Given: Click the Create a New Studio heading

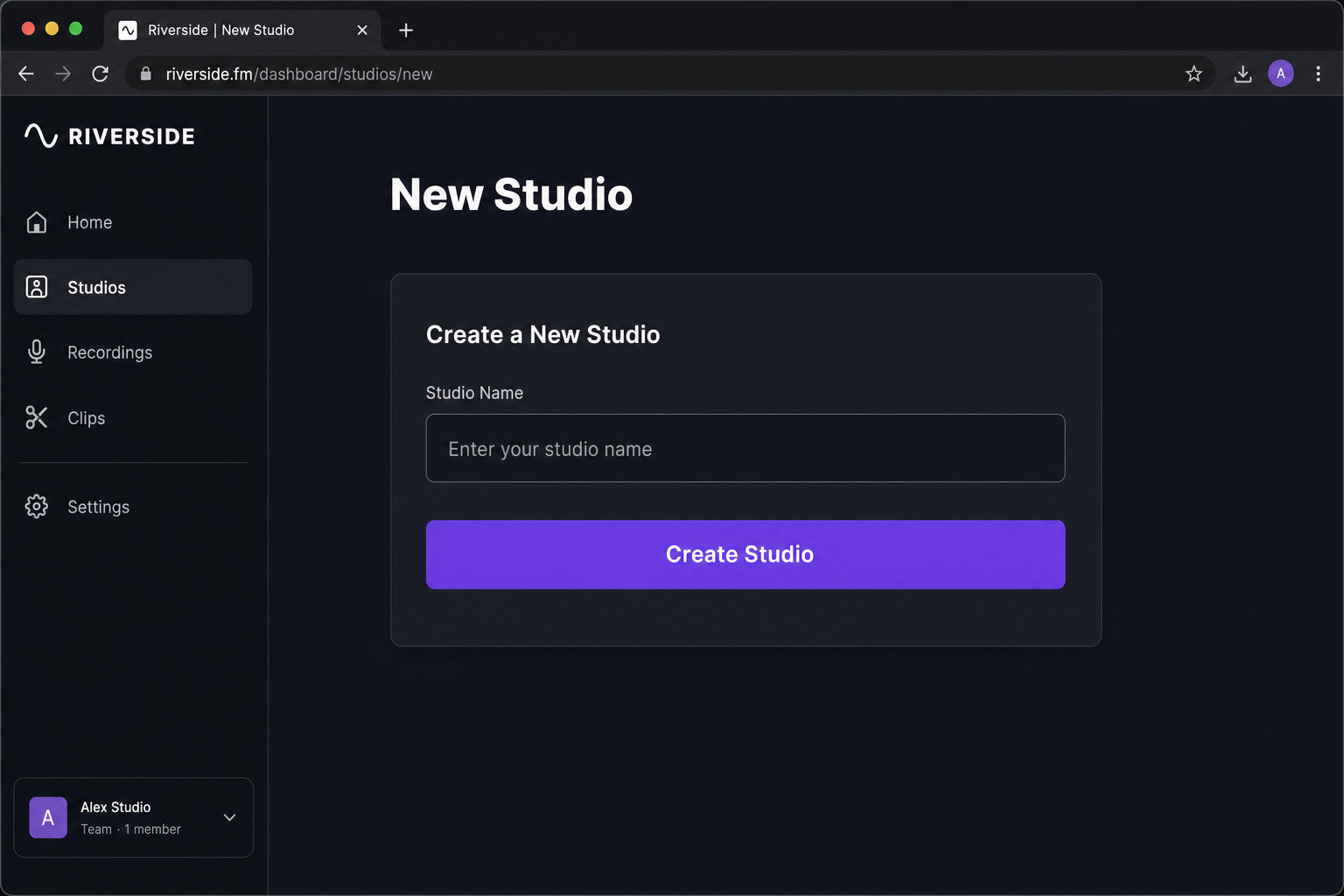Looking at the screenshot, I should click(542, 334).
